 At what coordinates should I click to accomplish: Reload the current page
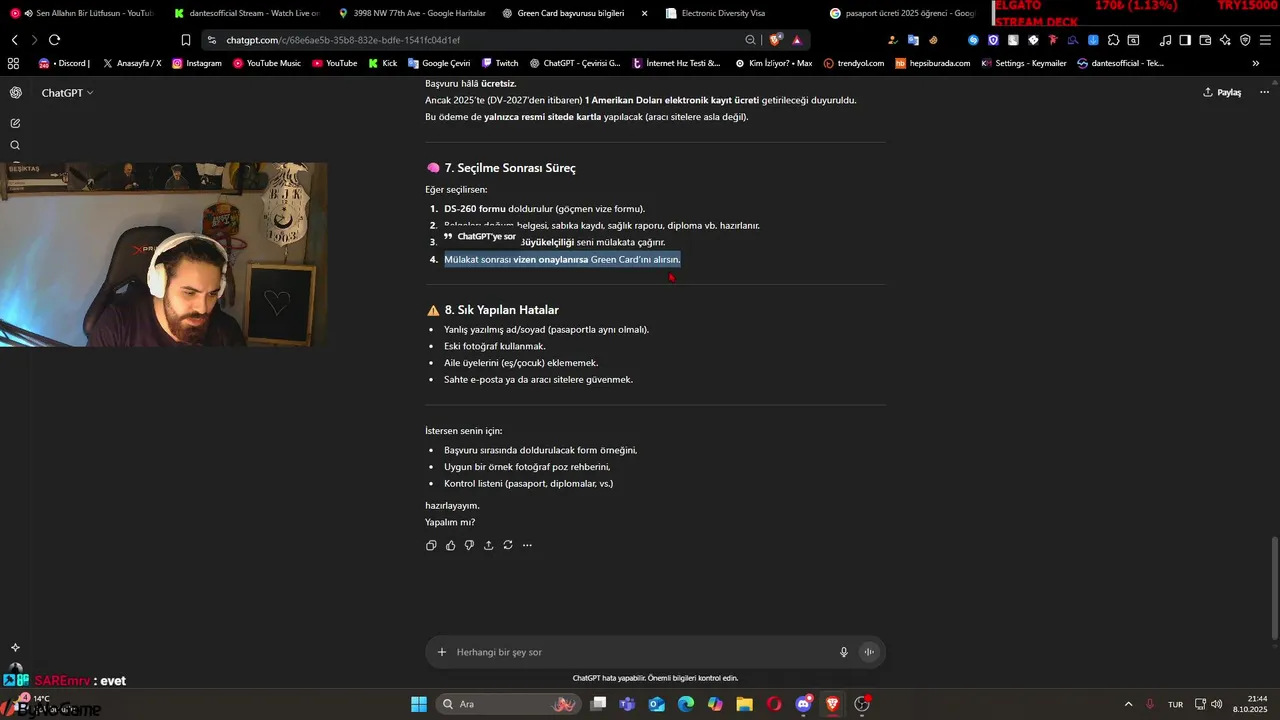click(x=54, y=40)
